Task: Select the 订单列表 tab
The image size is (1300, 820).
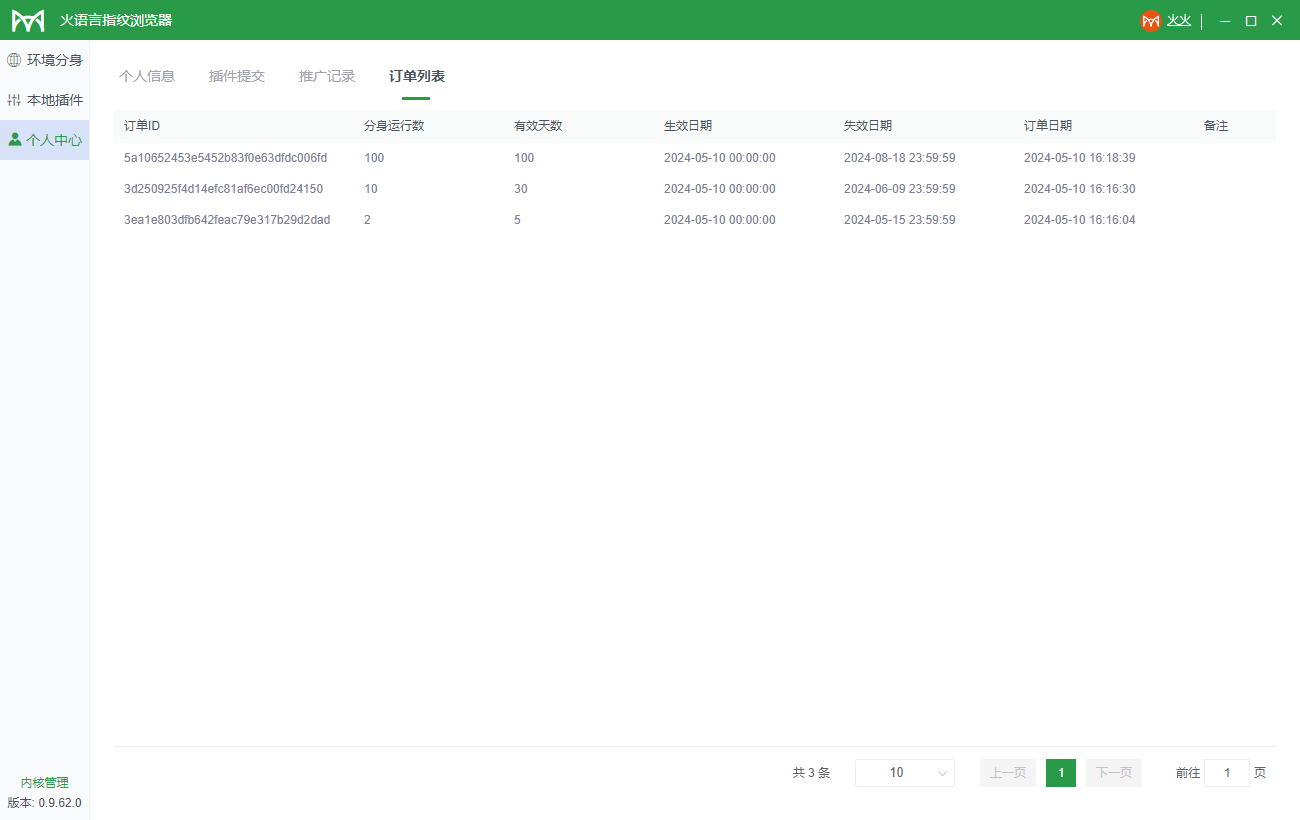Action: pos(417,76)
